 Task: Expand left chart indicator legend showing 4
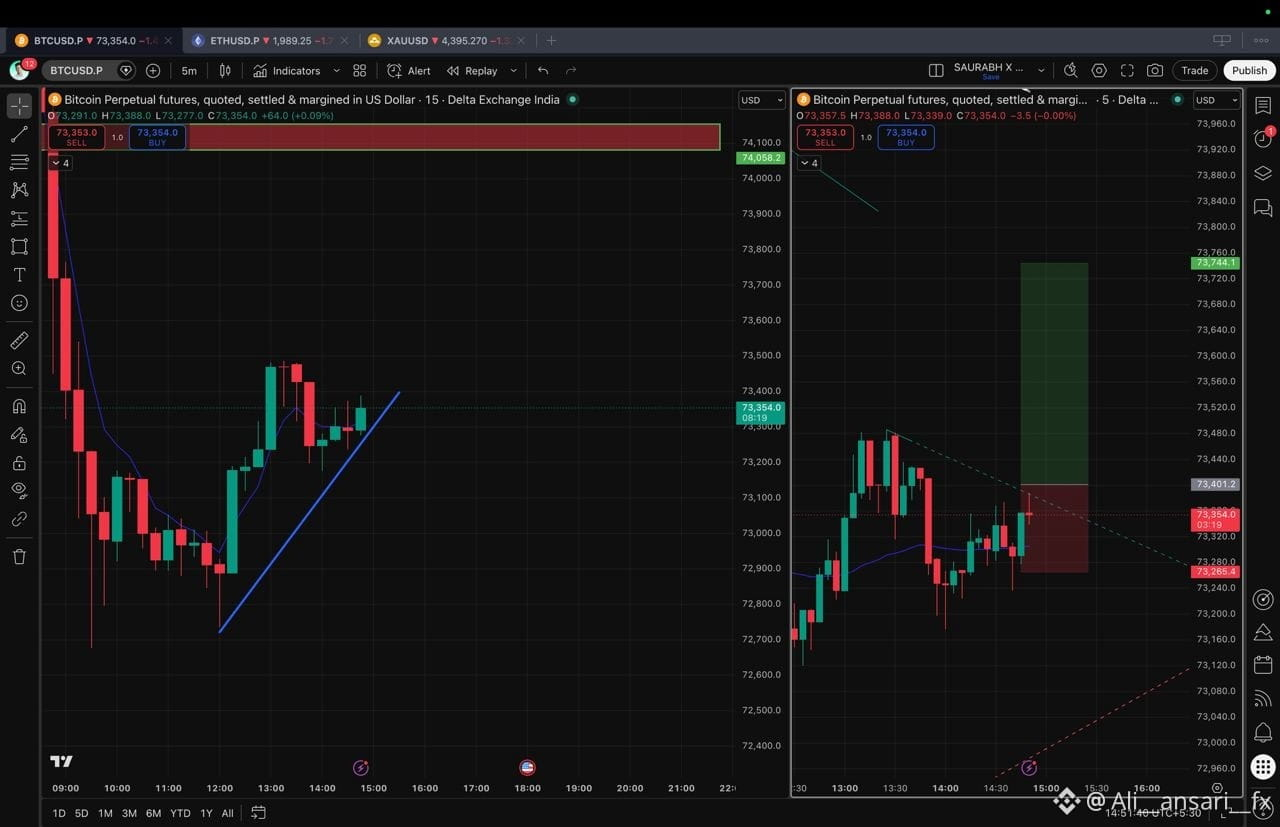click(60, 163)
